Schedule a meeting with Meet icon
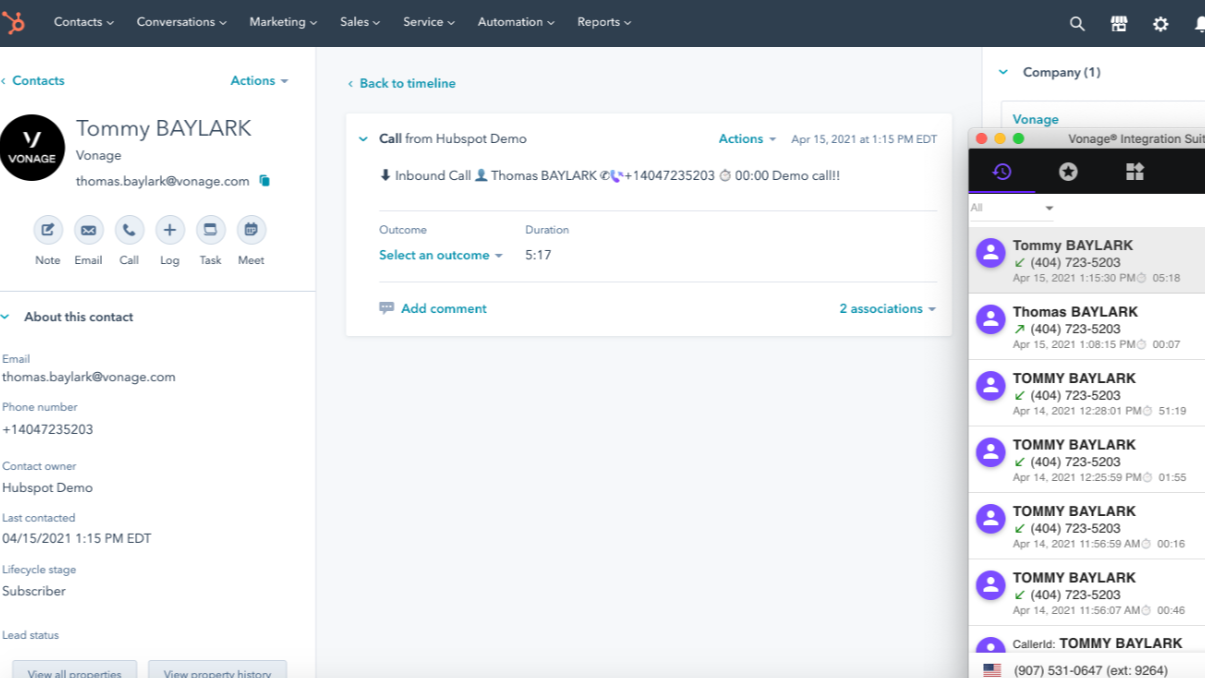 click(251, 230)
